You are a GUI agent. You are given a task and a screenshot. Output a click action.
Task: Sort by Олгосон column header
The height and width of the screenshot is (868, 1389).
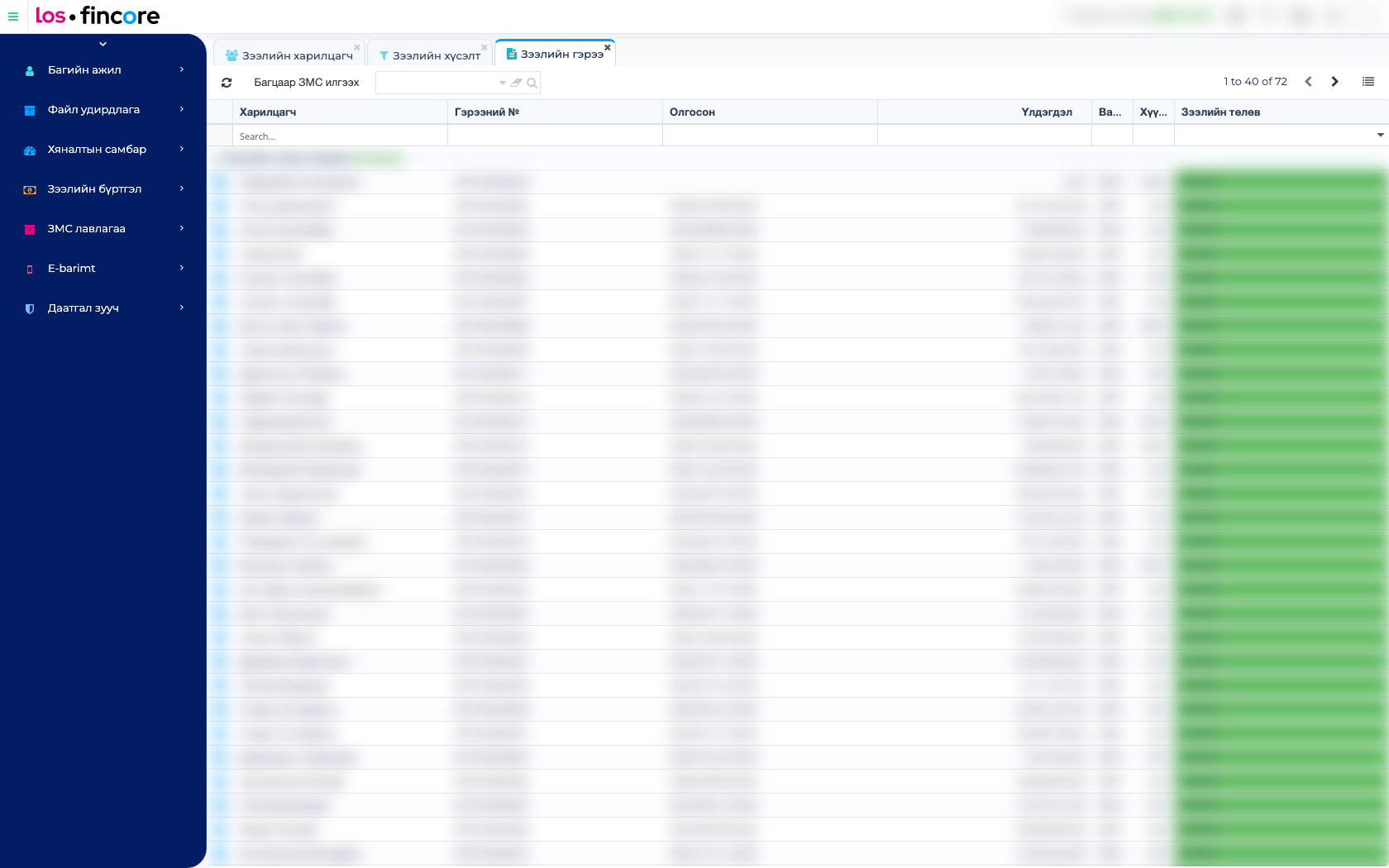pos(770,112)
